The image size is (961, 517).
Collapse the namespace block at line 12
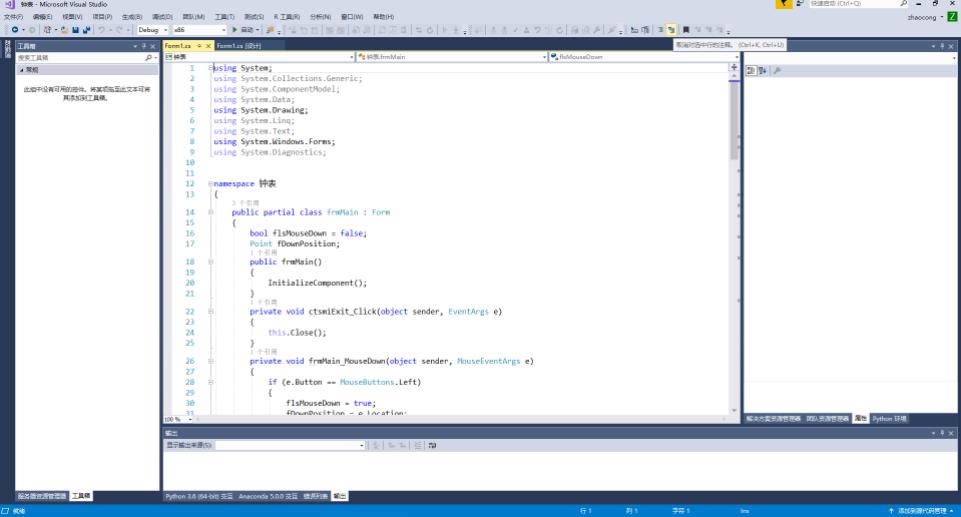211,184
